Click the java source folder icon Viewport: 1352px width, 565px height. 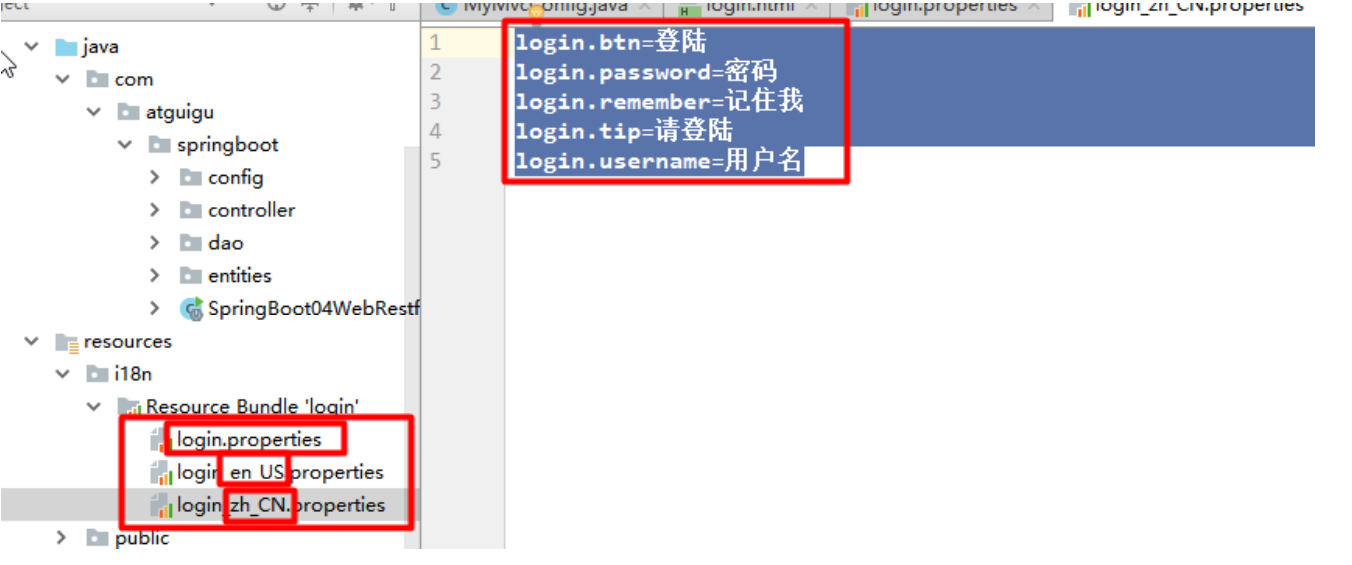click(x=66, y=47)
